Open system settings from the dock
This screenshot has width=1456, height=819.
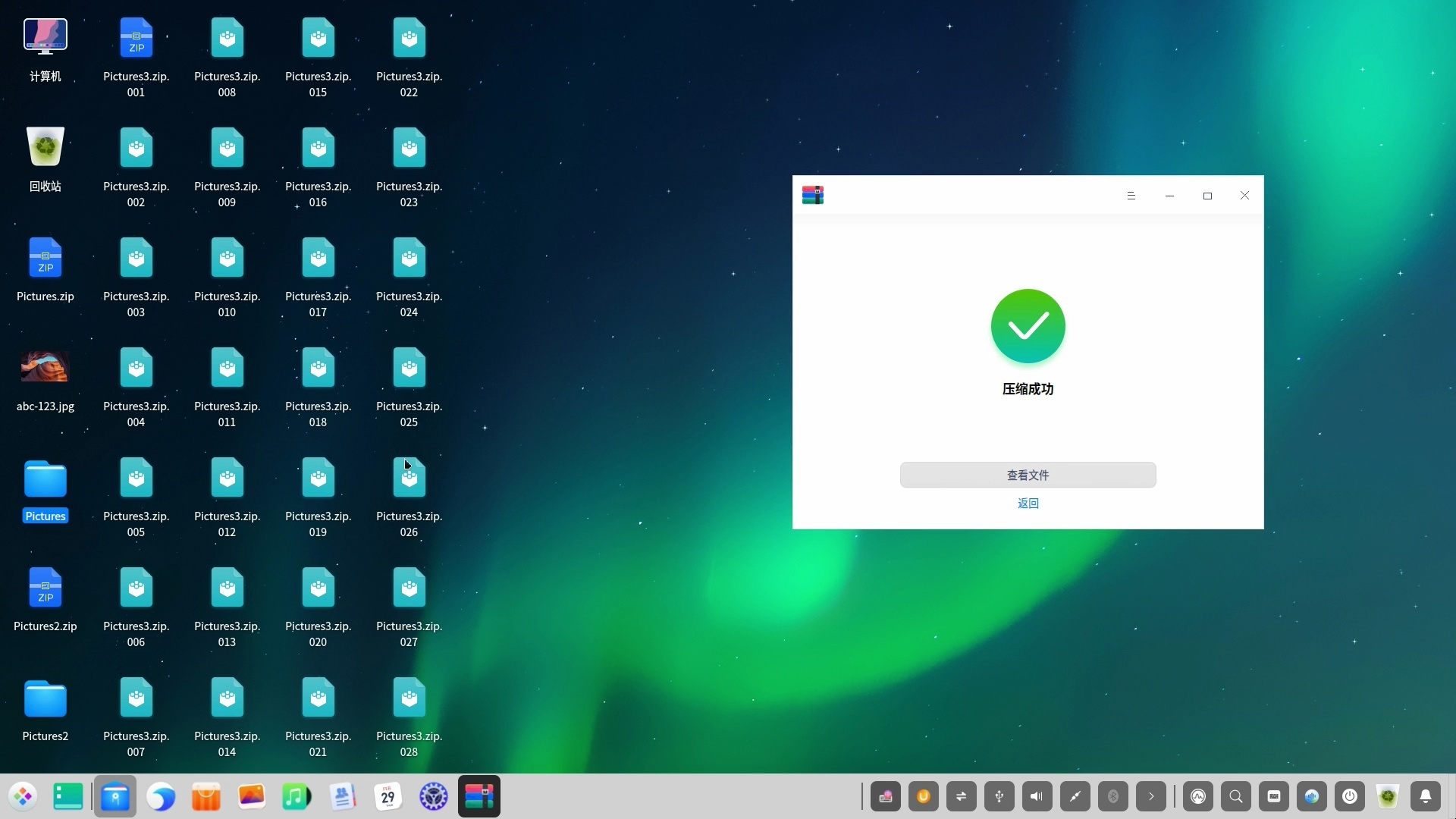pos(434,796)
